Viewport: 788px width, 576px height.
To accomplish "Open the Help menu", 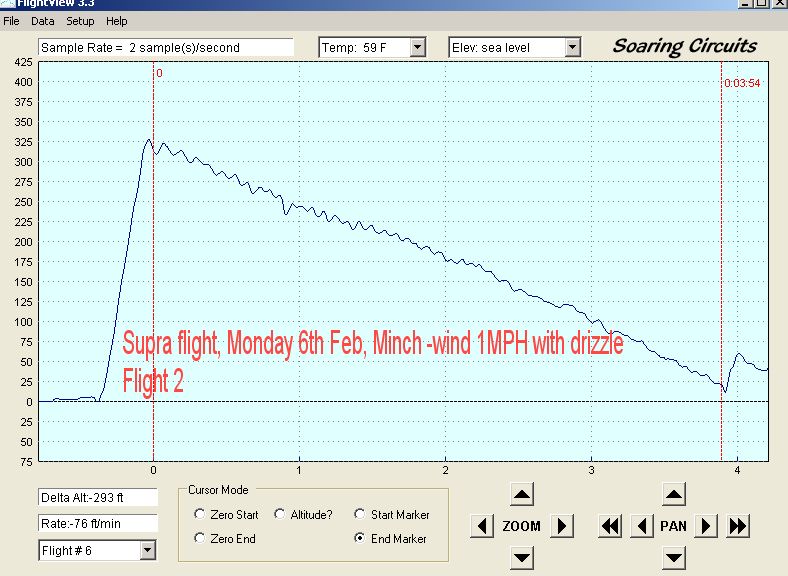I will coord(117,22).
